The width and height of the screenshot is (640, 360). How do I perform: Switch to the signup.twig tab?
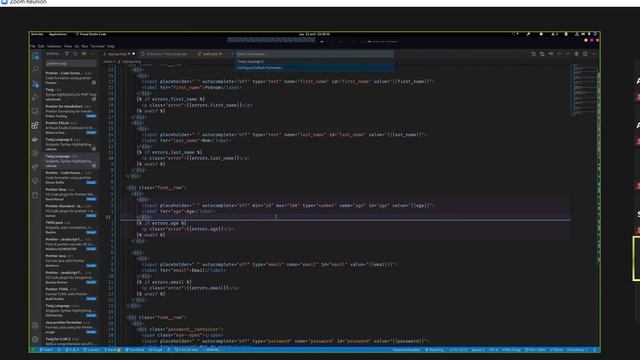pos(119,54)
